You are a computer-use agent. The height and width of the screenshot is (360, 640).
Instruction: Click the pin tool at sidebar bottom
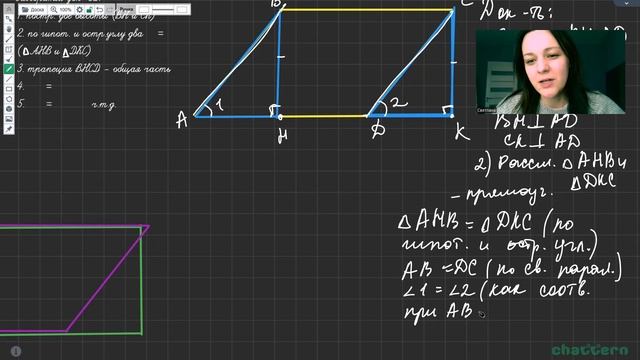tap(9, 129)
